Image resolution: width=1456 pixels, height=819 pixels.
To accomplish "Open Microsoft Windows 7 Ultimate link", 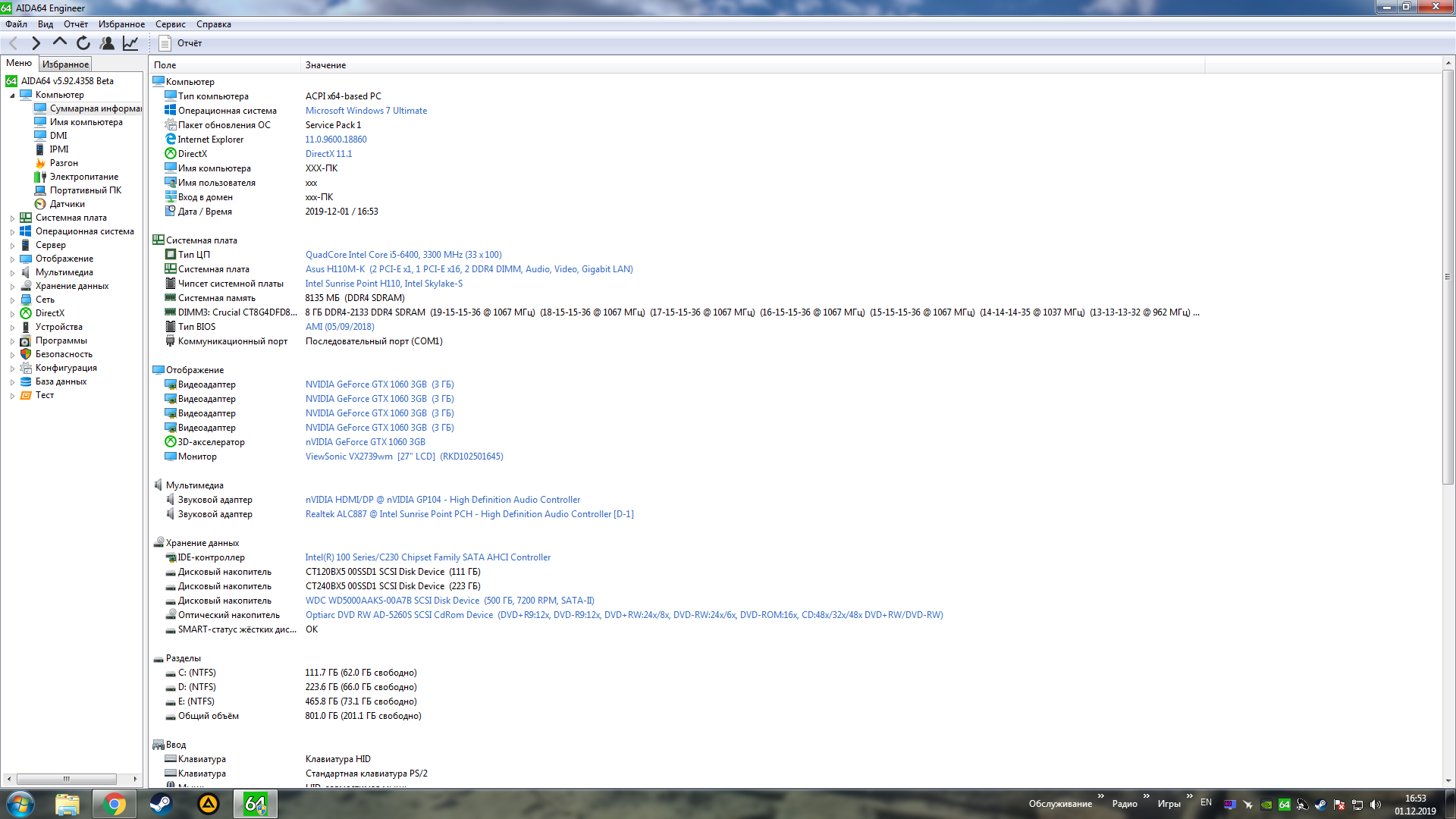I will coord(366,111).
